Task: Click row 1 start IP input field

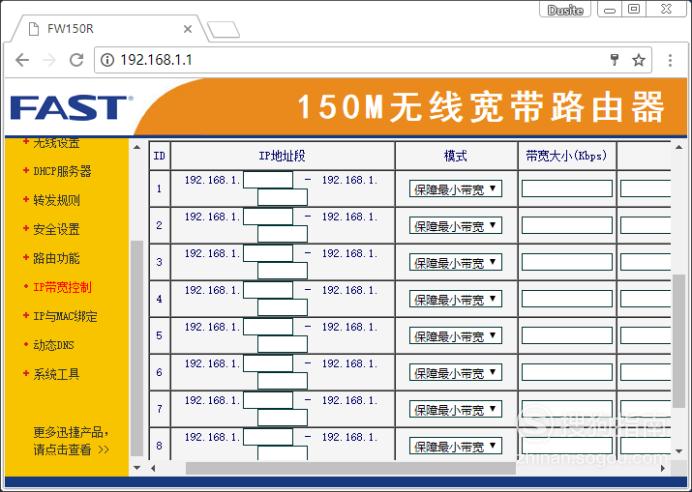Action: (268, 180)
